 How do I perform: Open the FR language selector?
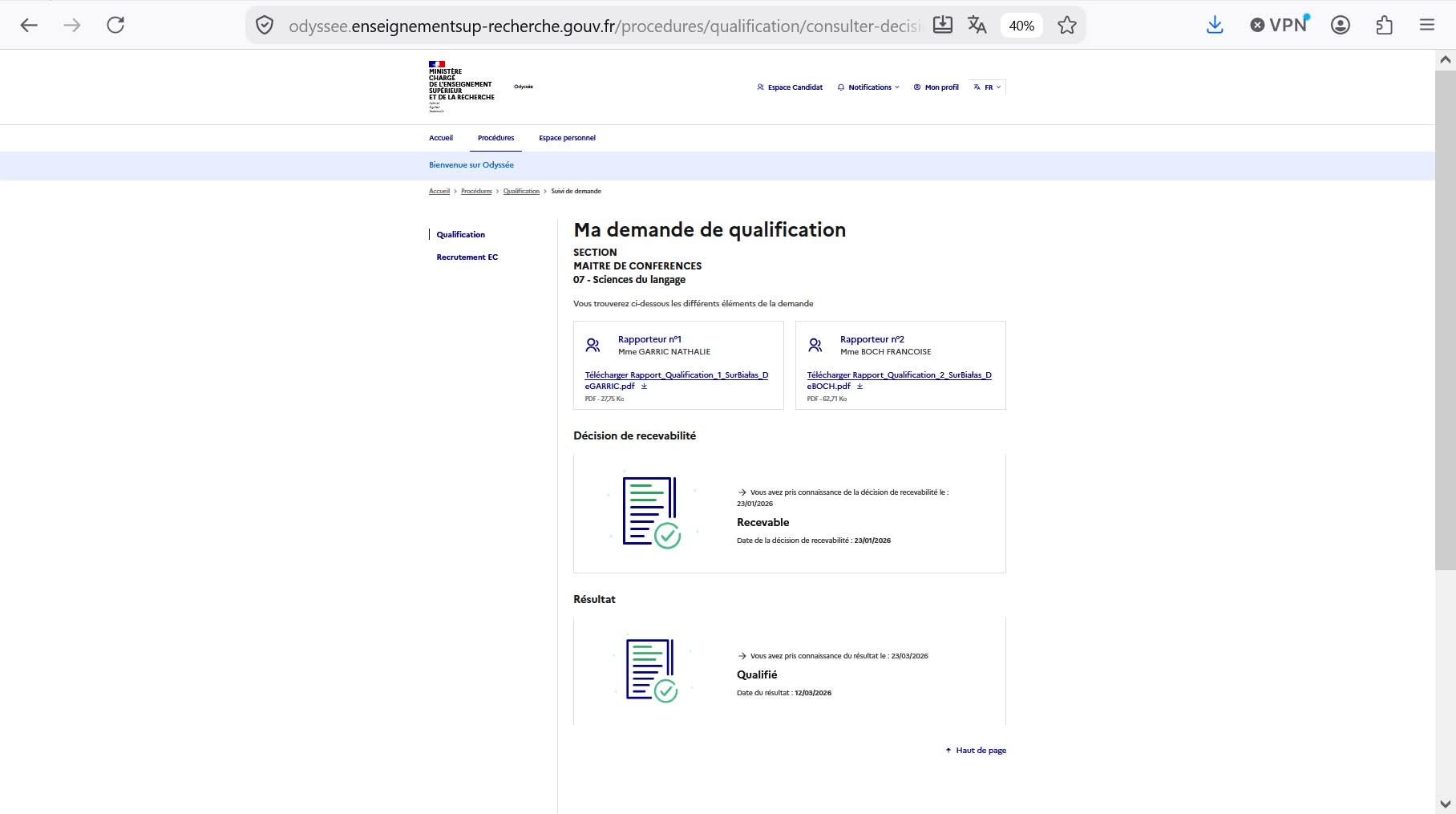pyautogui.click(x=987, y=87)
